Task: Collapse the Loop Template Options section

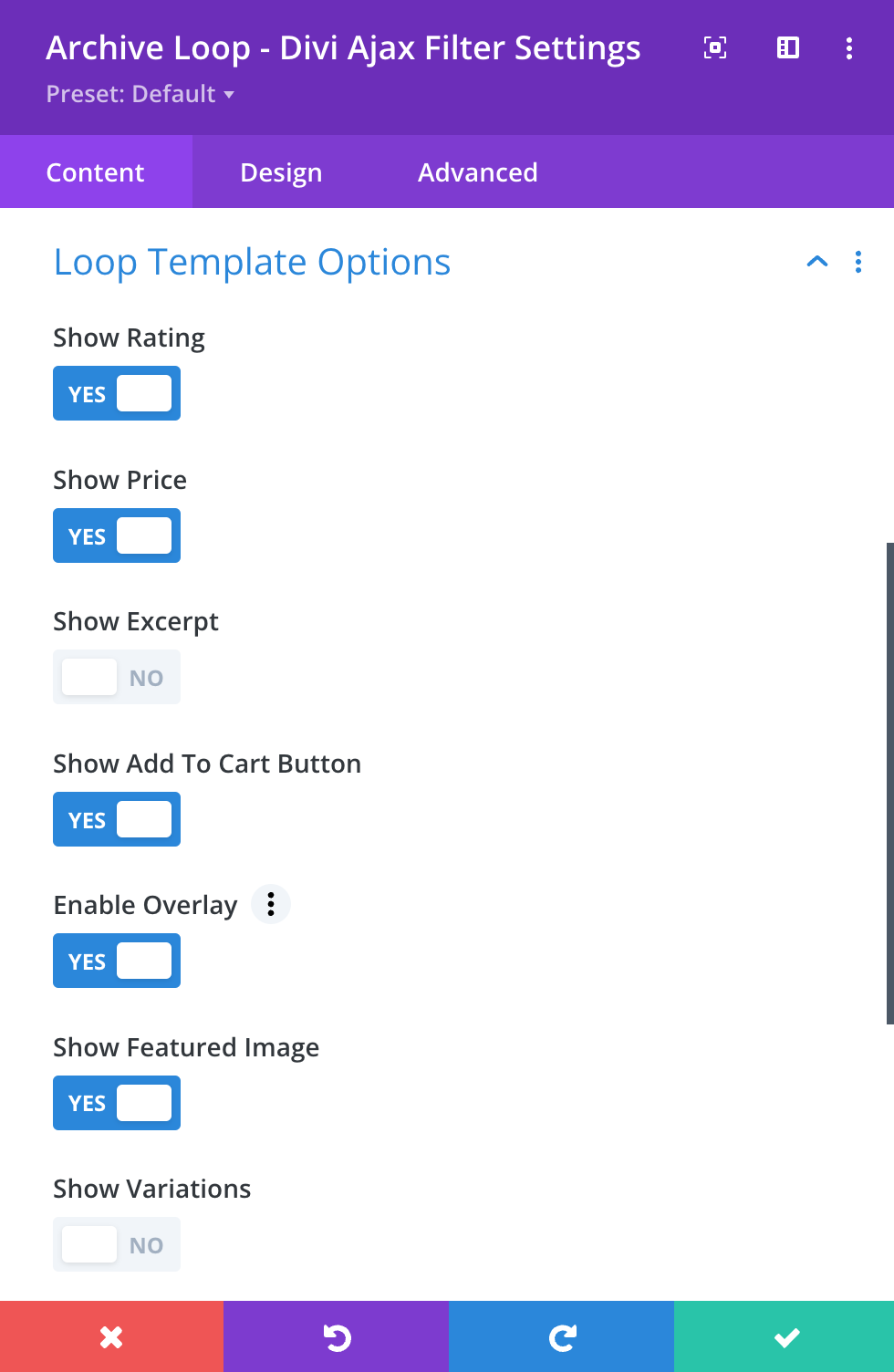Action: [817, 263]
